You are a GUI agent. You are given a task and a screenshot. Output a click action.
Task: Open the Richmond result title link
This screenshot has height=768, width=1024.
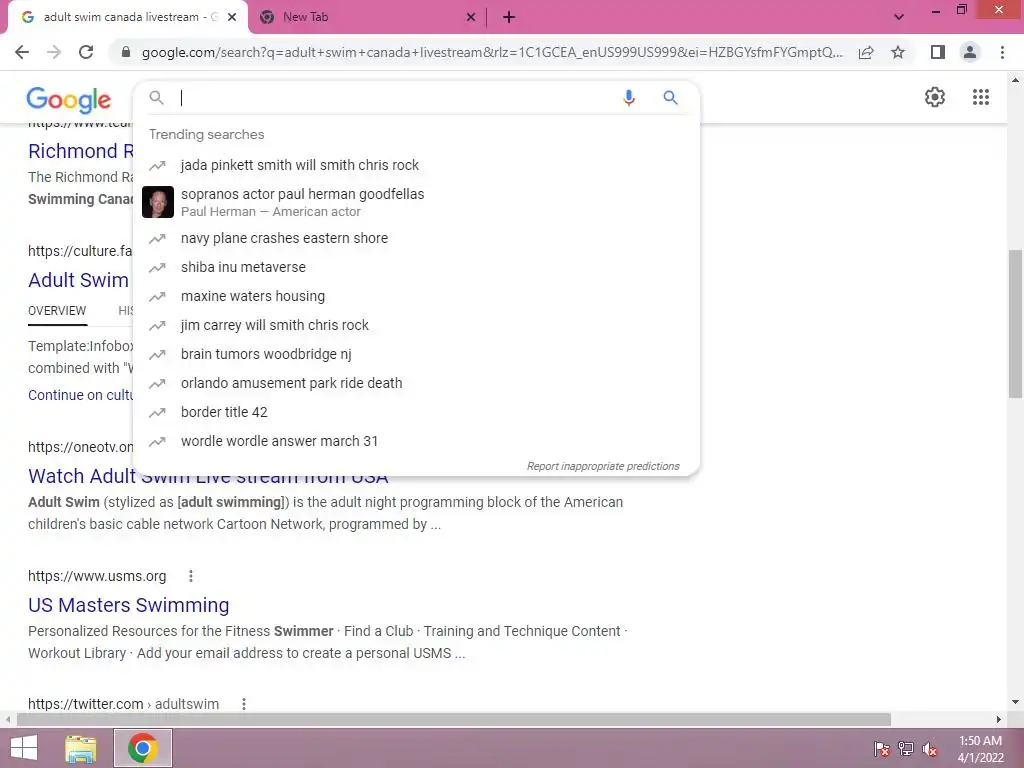[x=80, y=151]
